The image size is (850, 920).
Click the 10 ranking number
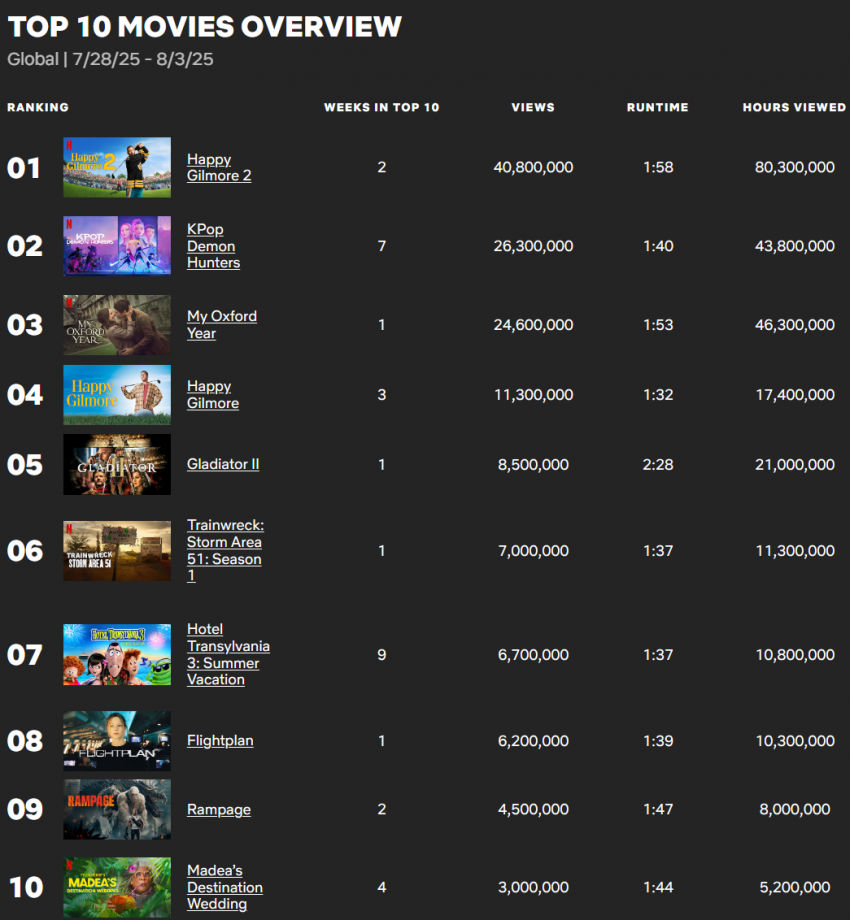coord(26,887)
